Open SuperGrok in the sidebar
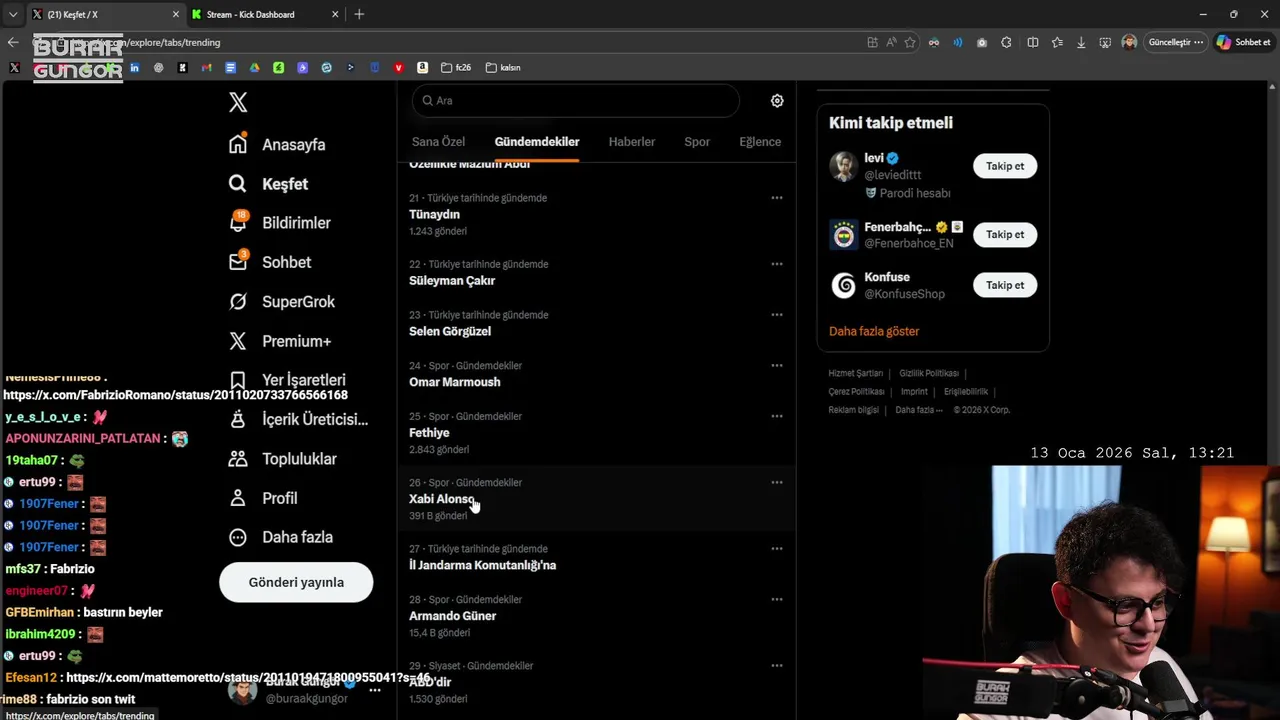Screen dimensions: 1280x720 tap(282, 301)
